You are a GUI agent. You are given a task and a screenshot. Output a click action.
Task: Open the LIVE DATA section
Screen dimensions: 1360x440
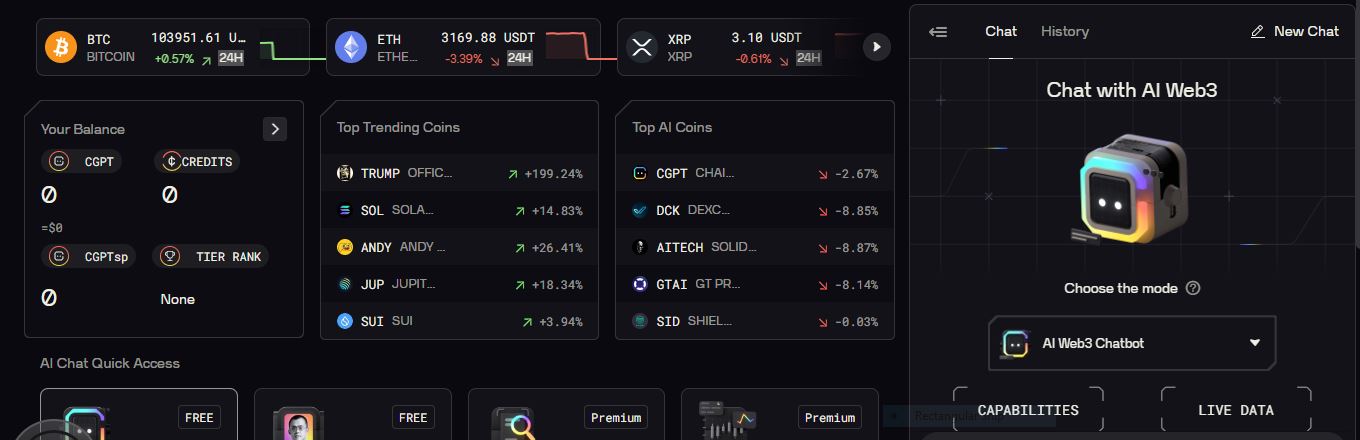coord(1235,410)
